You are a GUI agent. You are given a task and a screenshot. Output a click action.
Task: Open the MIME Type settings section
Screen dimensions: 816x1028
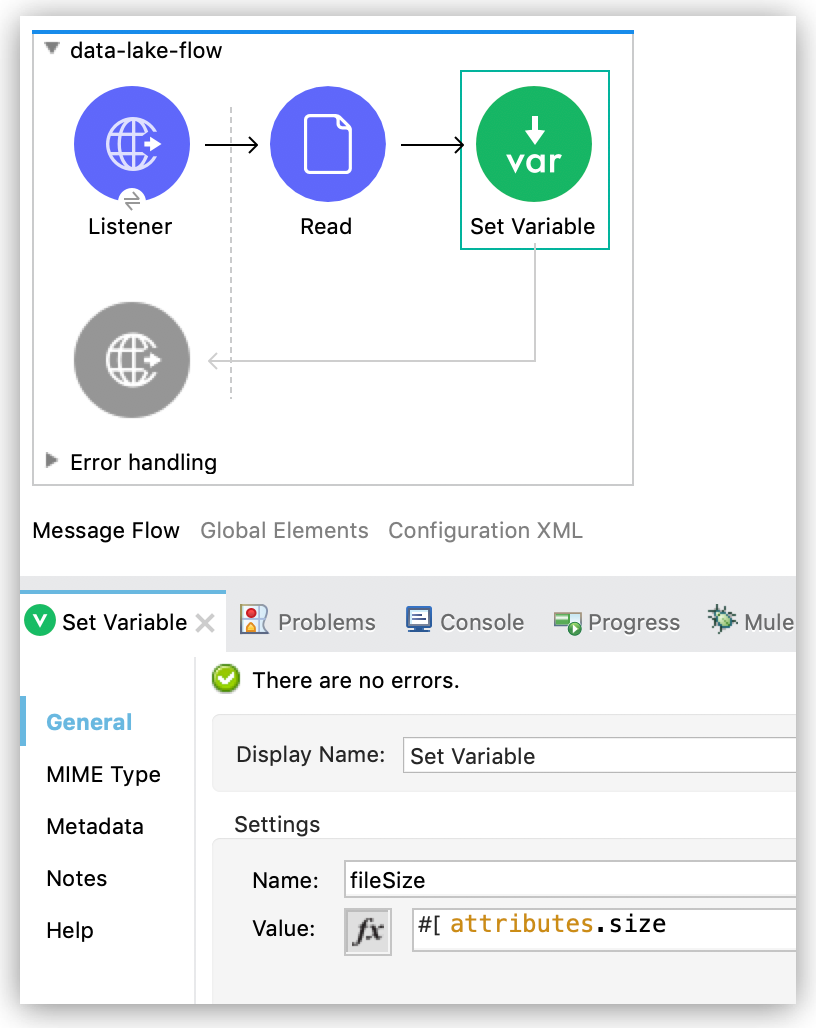[103, 774]
